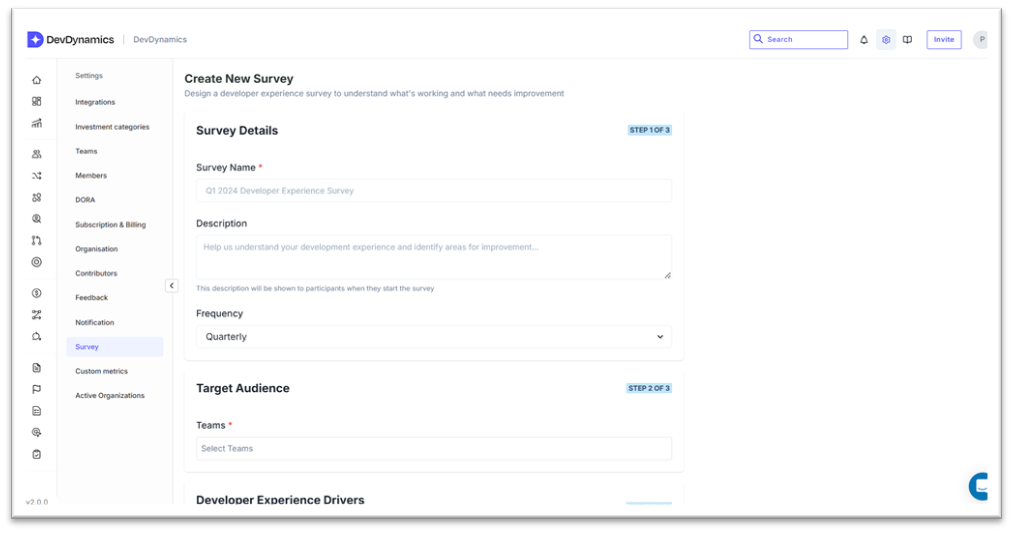Open the Subscription & Billing page
The image size is (1013, 533).
pyautogui.click(x=110, y=225)
